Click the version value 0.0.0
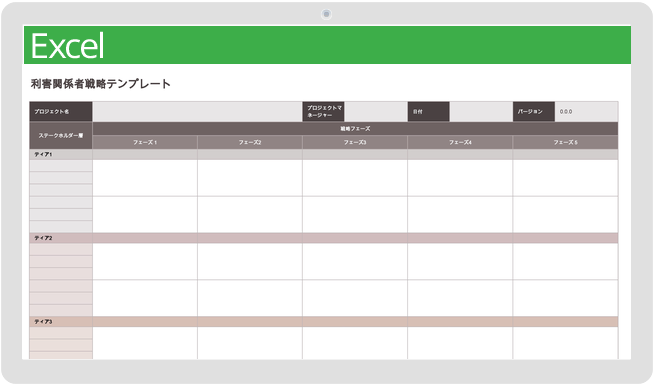Image resolution: width=654 pixels, height=385 pixels. tap(566, 112)
